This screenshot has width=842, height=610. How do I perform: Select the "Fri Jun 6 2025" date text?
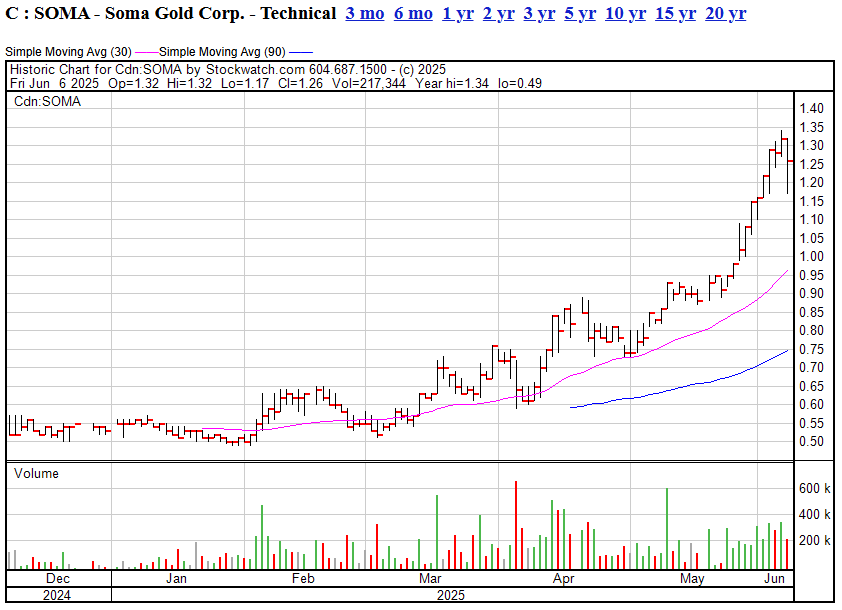point(54,84)
